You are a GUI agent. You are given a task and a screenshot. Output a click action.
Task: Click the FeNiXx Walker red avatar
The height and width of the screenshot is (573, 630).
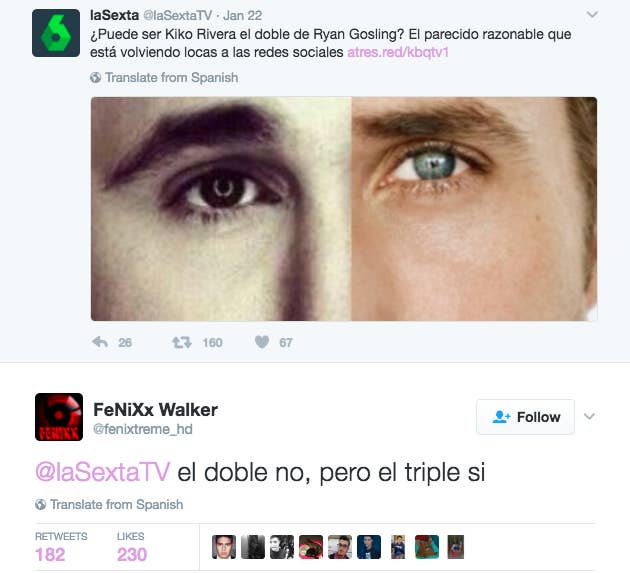pyautogui.click(x=59, y=417)
